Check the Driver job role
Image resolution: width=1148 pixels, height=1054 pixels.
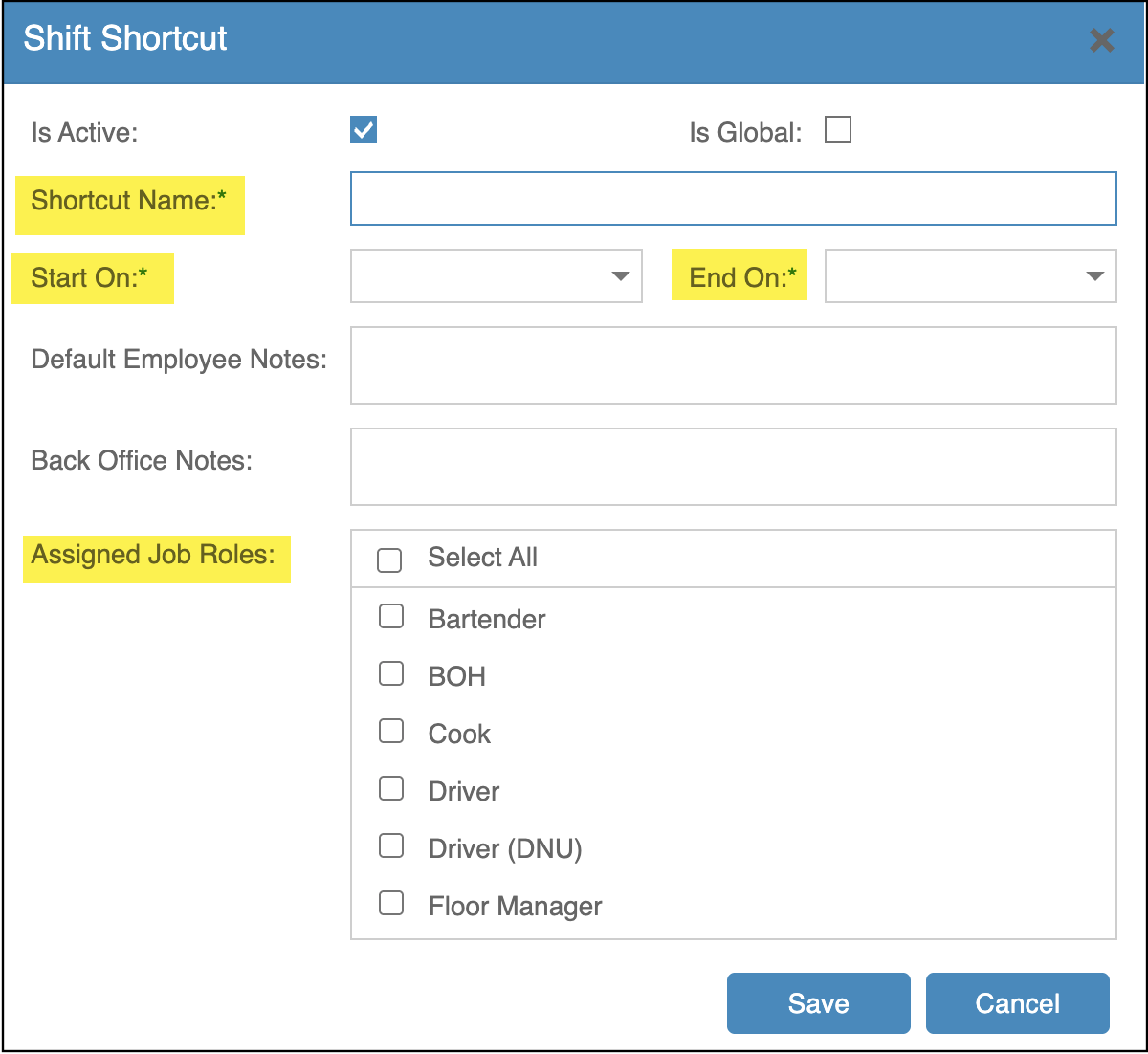(x=391, y=789)
